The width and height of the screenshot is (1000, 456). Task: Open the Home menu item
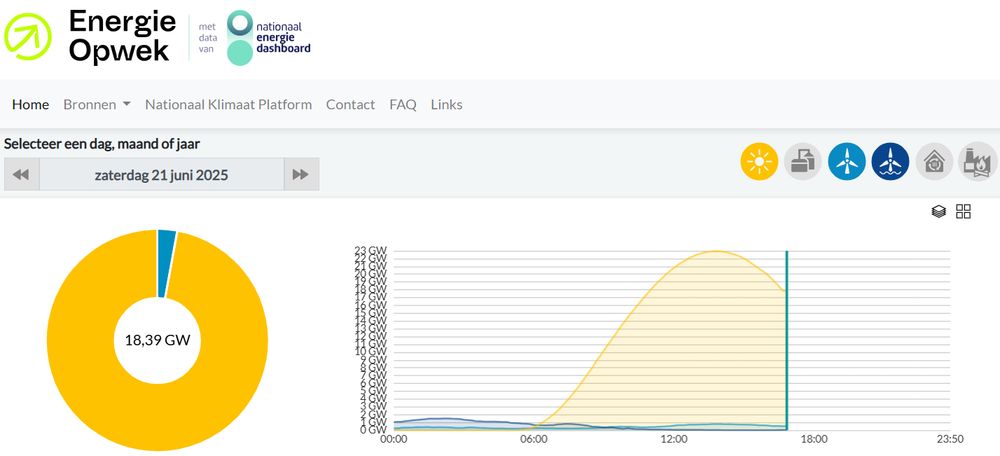31,105
